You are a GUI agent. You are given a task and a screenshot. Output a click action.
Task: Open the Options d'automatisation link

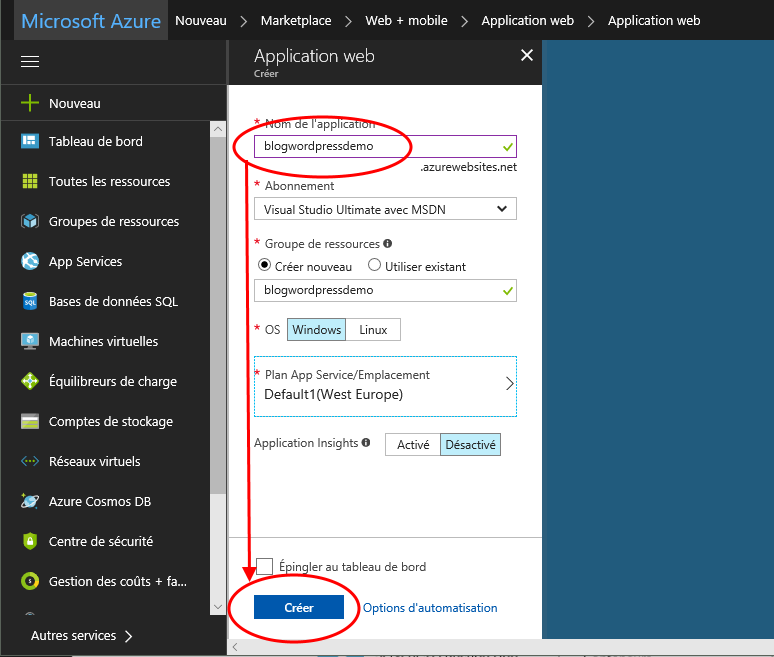pos(430,608)
